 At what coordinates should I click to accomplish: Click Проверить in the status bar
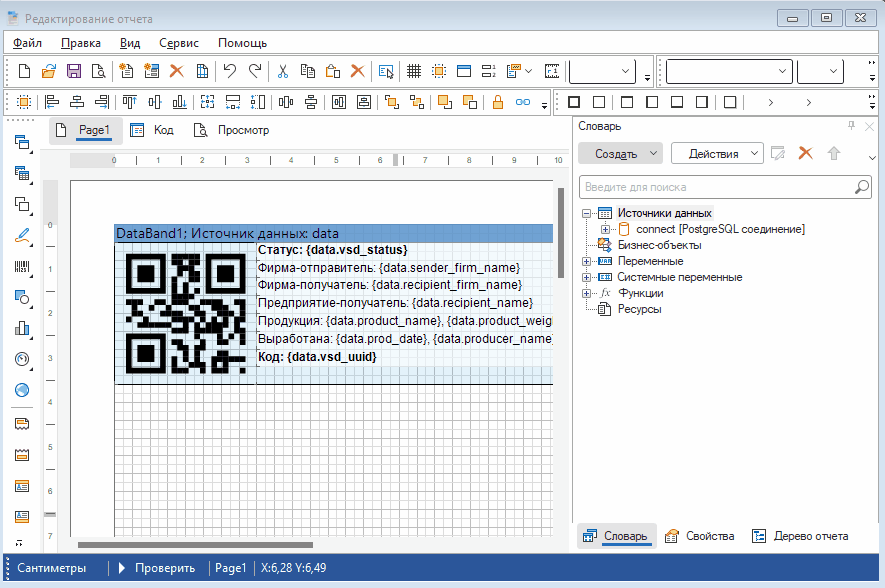click(157, 568)
